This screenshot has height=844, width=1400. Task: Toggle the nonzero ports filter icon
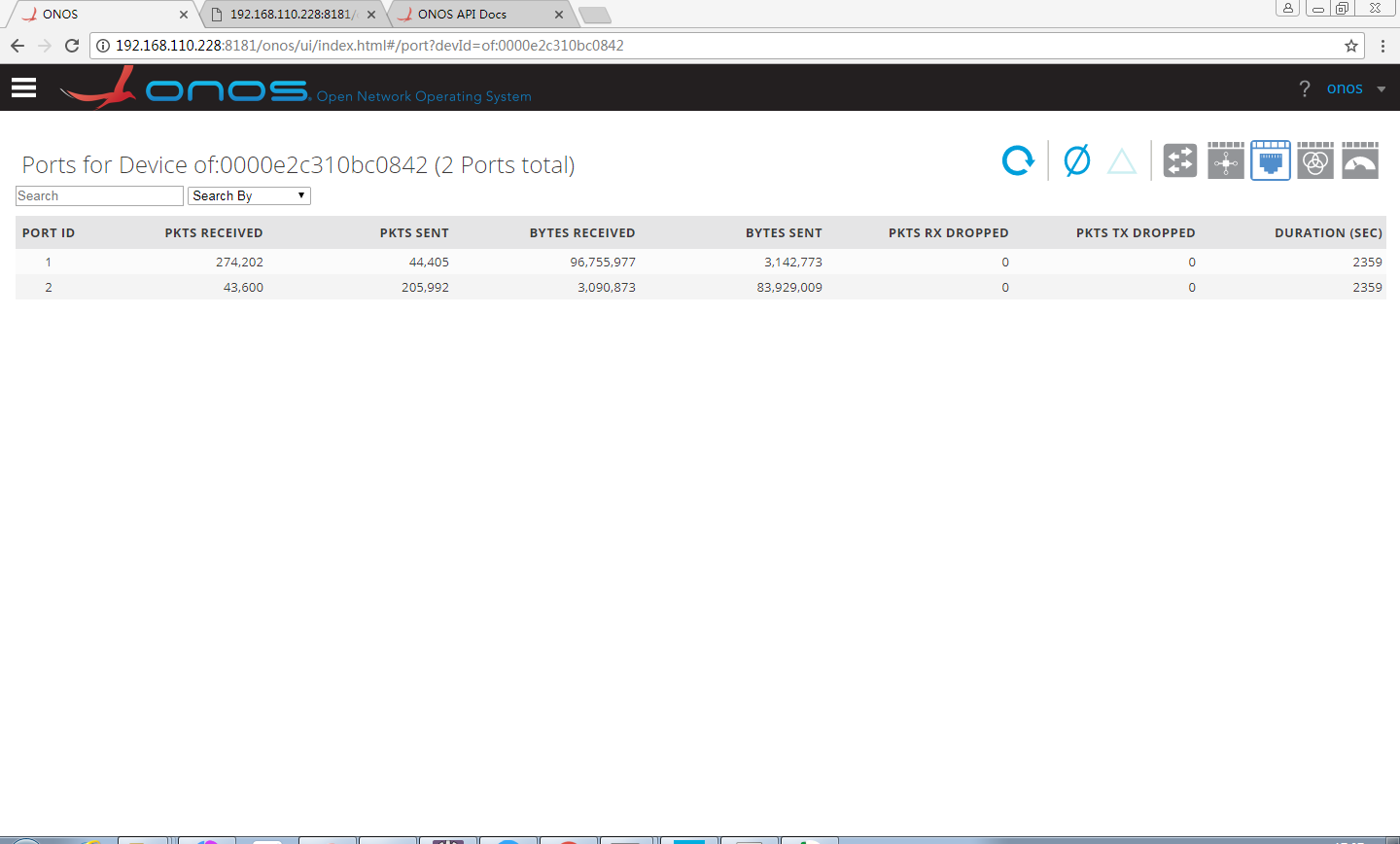click(1077, 160)
